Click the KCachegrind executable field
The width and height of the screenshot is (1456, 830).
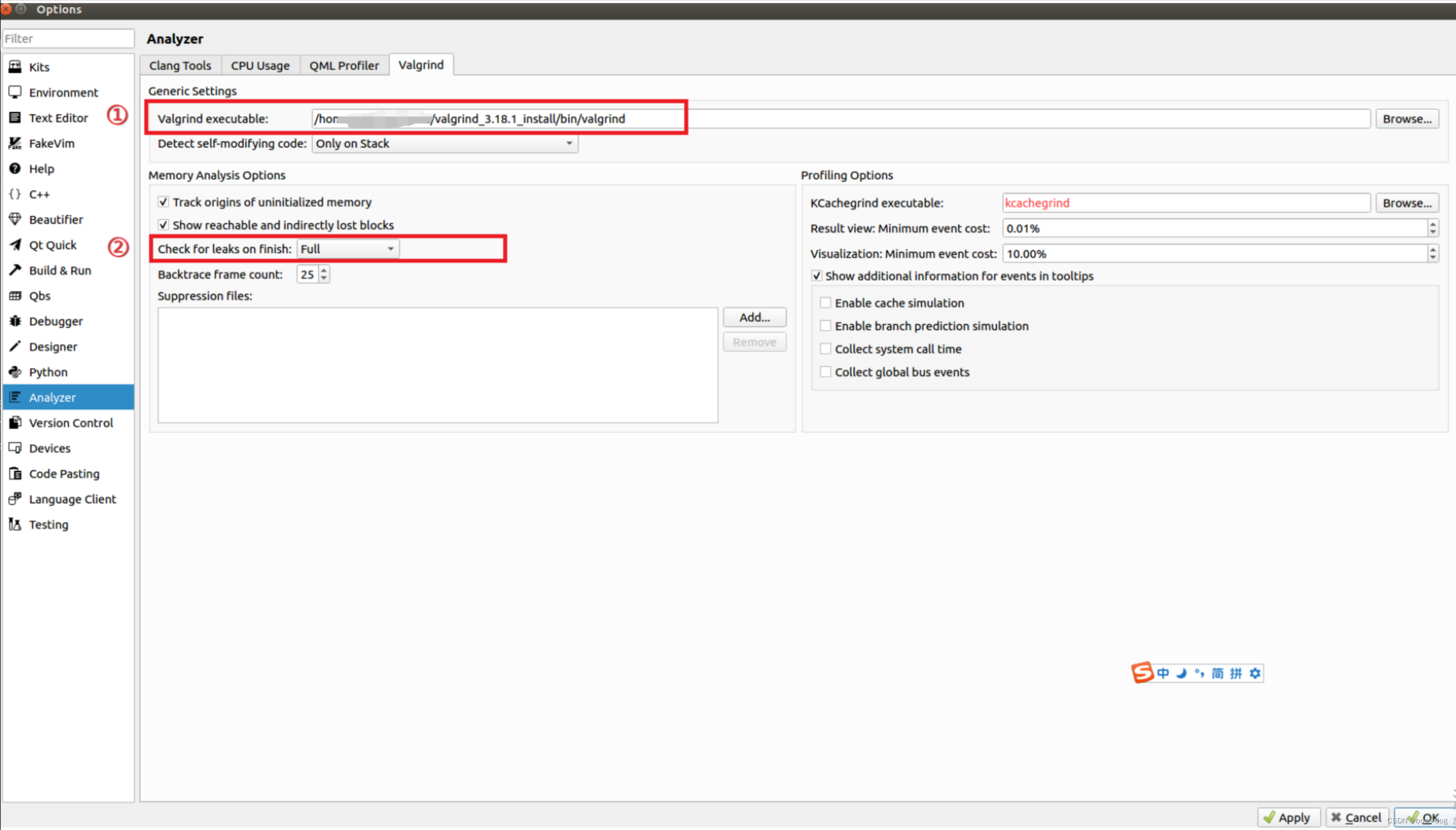pos(1185,203)
